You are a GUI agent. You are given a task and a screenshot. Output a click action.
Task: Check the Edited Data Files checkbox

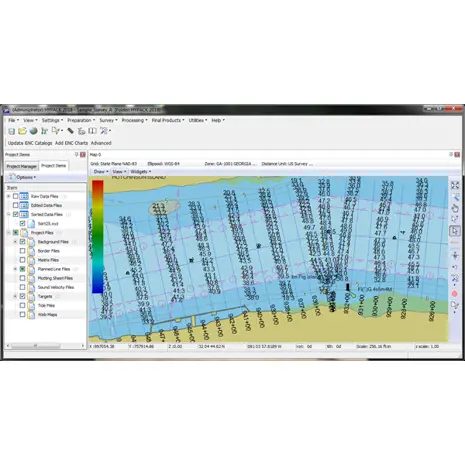coord(15,205)
